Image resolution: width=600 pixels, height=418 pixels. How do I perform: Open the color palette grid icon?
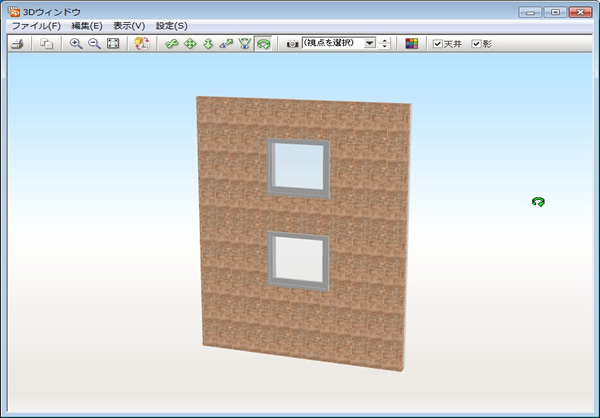pos(412,44)
